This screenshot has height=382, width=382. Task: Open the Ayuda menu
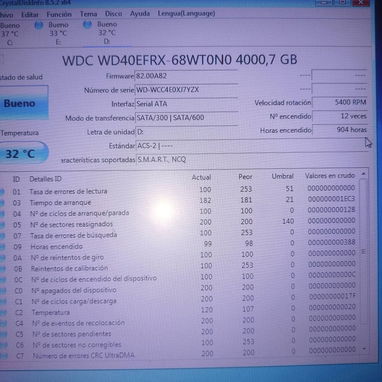pyautogui.click(x=140, y=14)
